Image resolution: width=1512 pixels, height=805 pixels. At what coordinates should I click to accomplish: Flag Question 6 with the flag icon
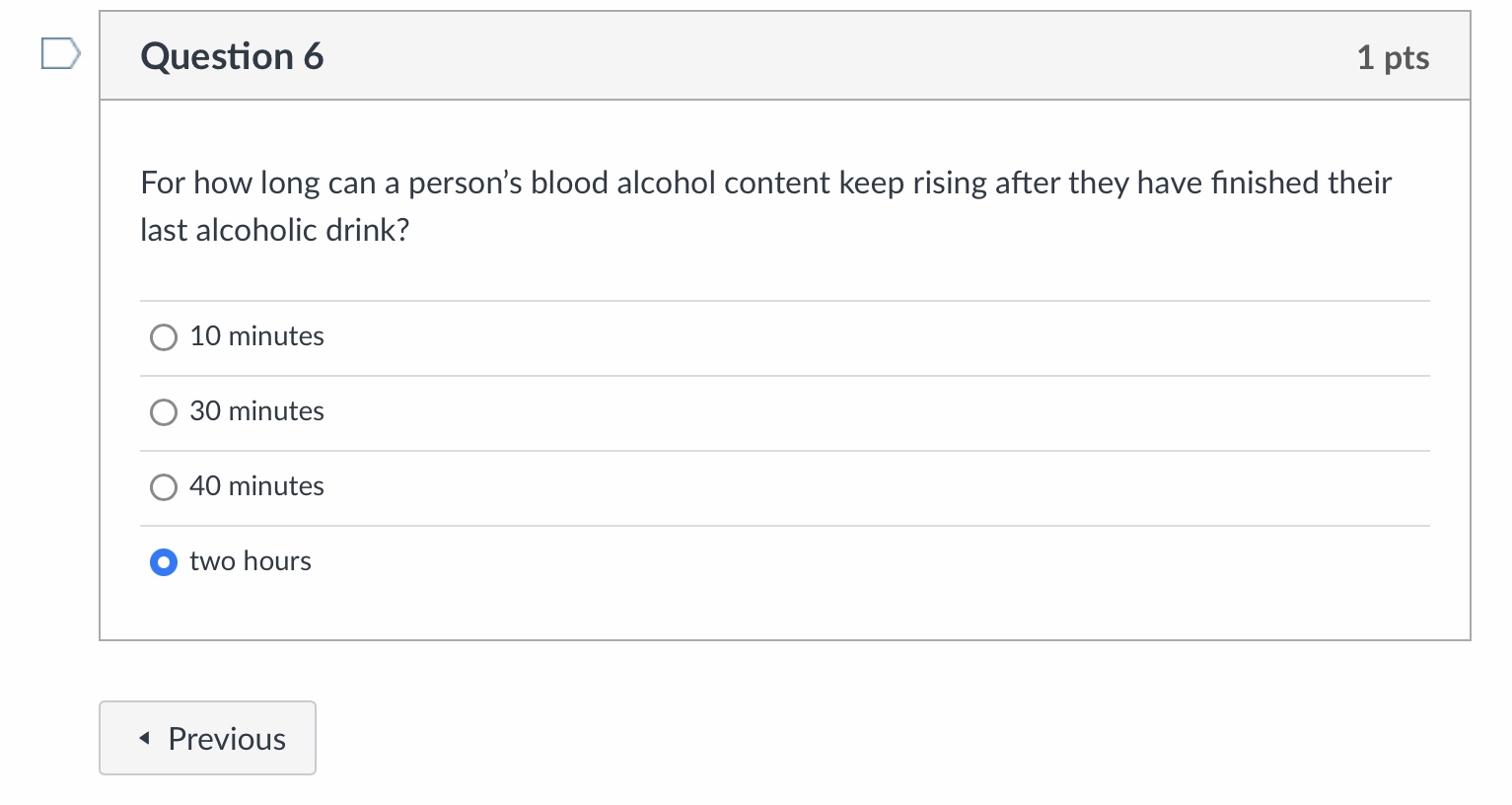(60, 54)
